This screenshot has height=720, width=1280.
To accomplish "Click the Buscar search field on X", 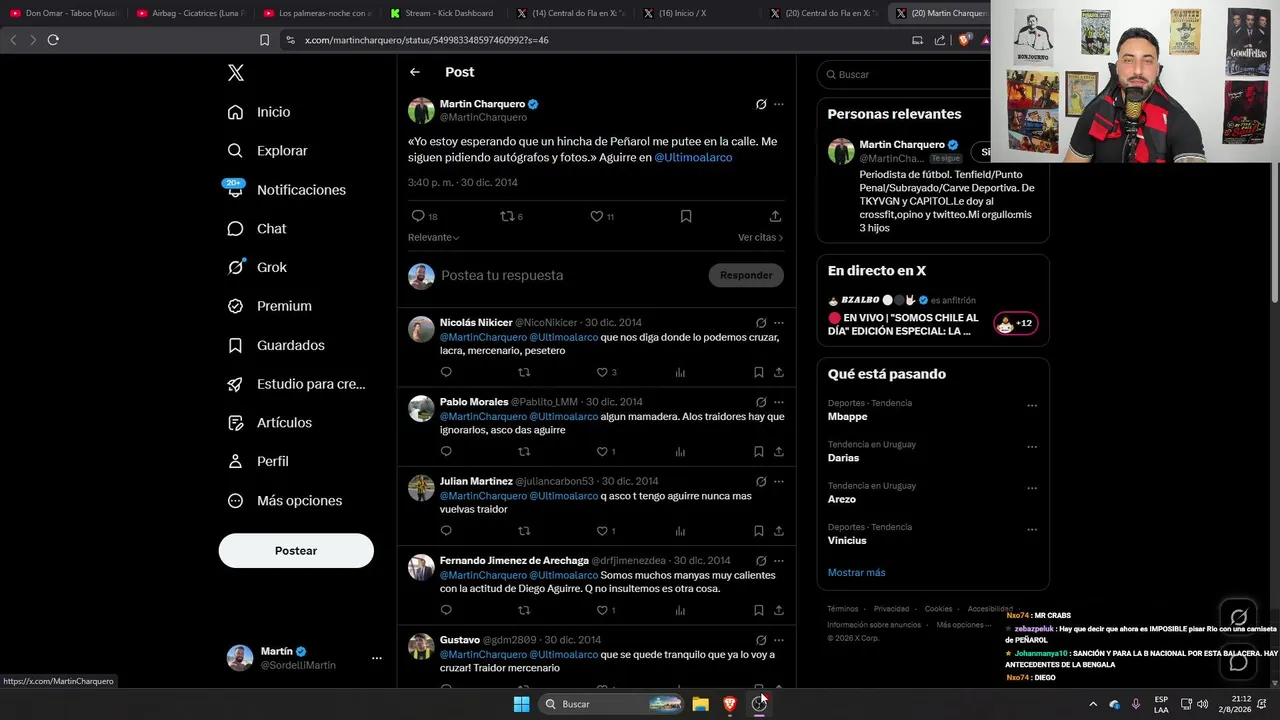I will [x=905, y=75].
